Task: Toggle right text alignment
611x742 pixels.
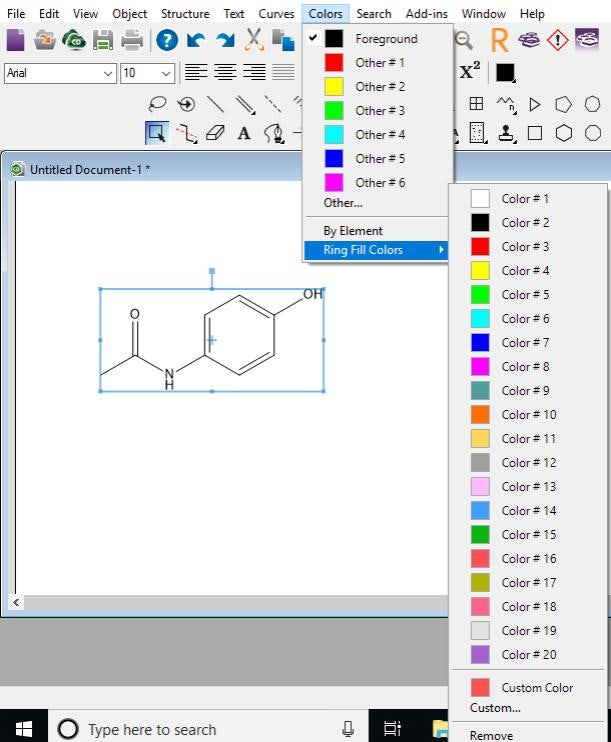Action: click(254, 72)
